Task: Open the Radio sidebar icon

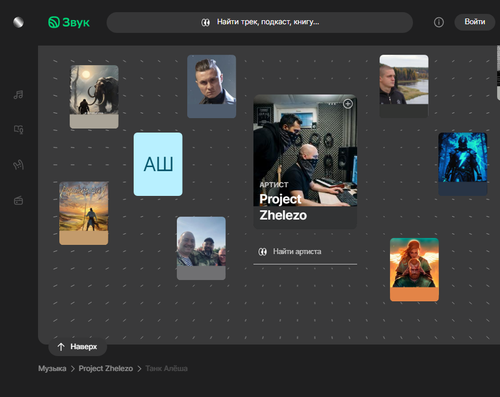Action: [x=18, y=200]
